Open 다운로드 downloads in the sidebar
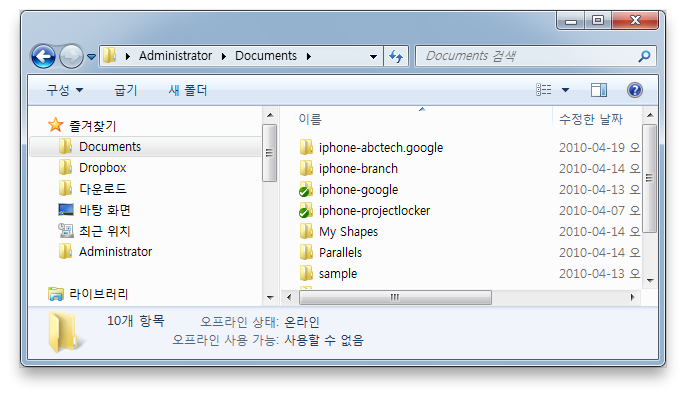Viewport: 686px width, 397px height. tap(103, 189)
